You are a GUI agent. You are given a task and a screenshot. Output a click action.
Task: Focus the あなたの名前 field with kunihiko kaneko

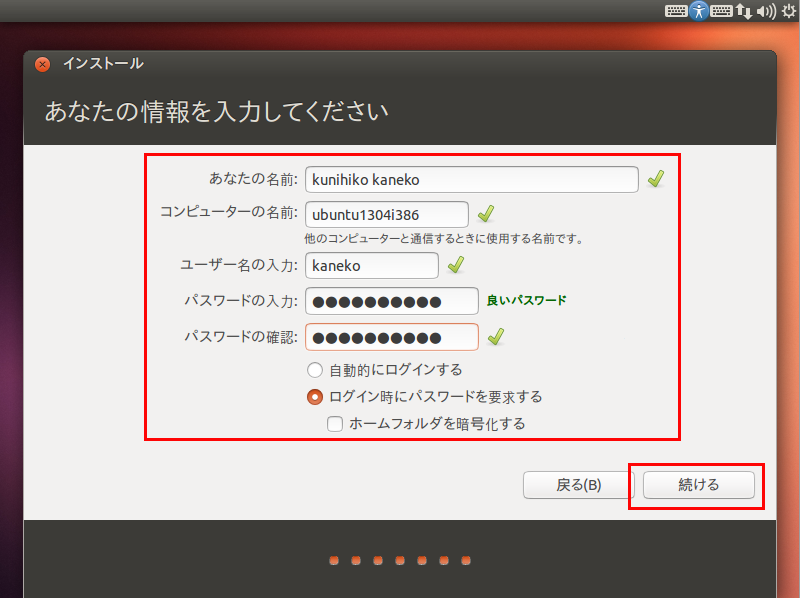coord(471,180)
